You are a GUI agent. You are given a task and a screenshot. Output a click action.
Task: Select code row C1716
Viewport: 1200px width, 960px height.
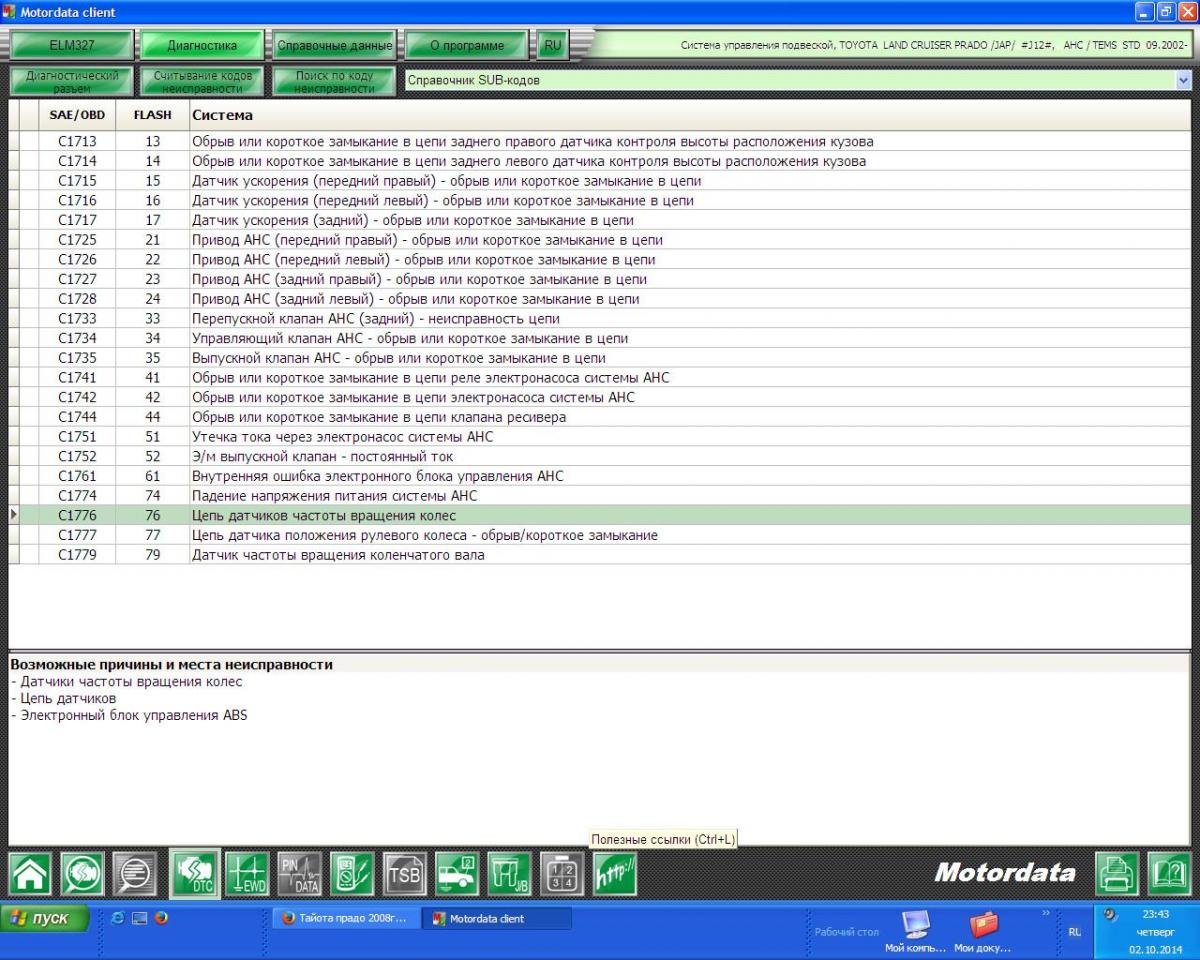coord(600,201)
